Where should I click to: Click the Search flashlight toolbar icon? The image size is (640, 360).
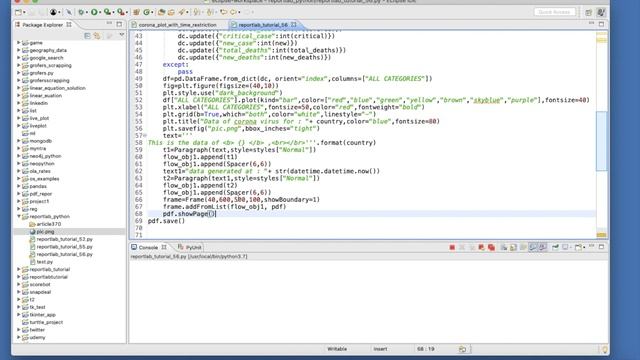[x=181, y=12]
